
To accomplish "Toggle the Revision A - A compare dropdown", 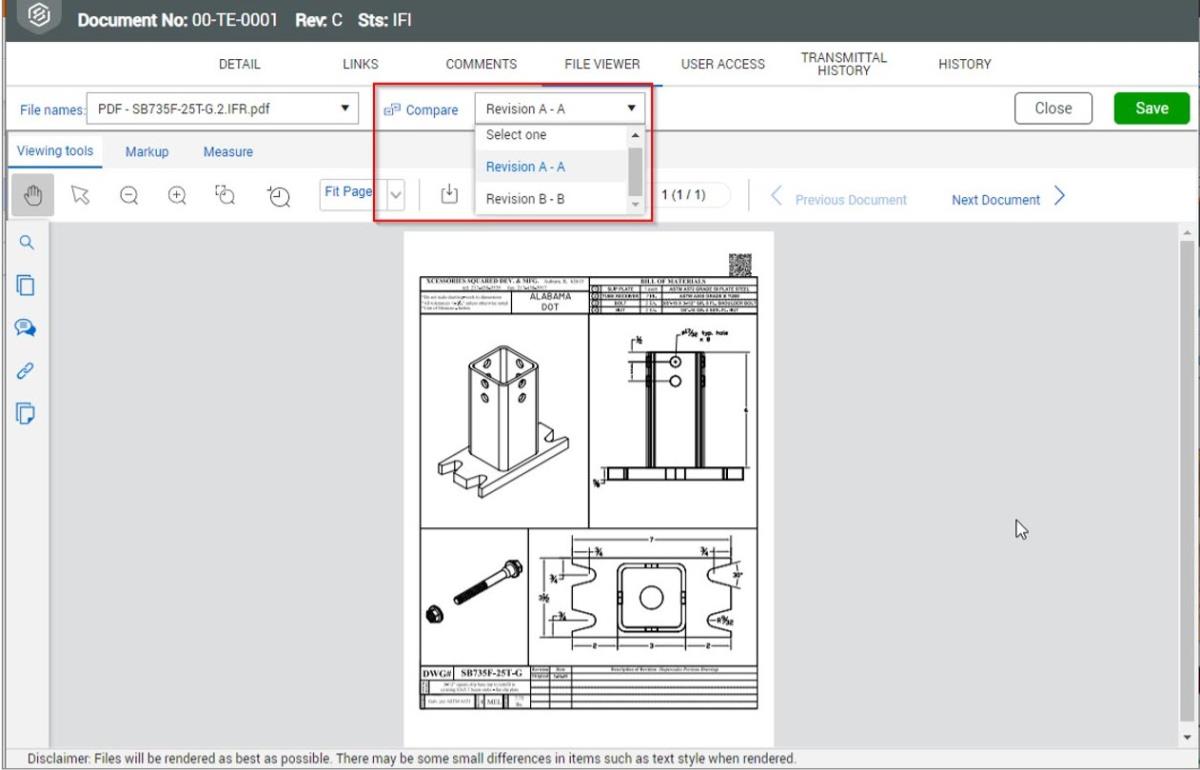I will (x=560, y=109).
